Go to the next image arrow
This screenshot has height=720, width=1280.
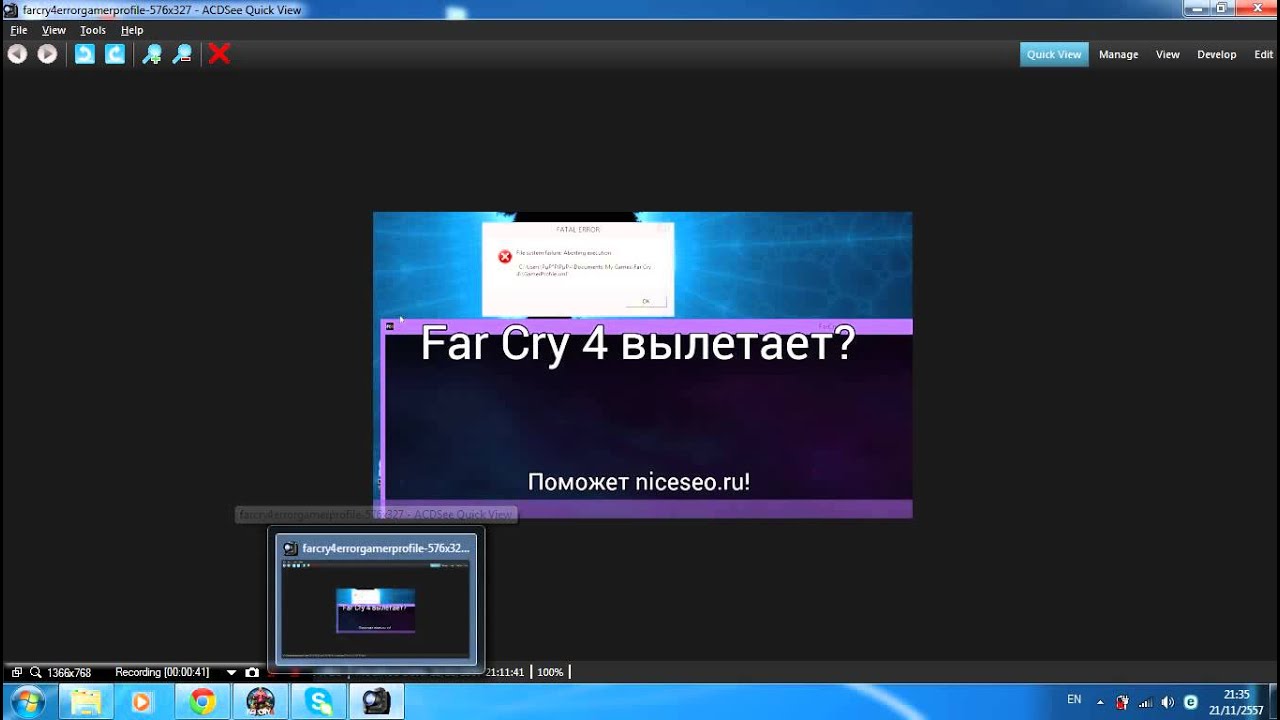pyautogui.click(x=47, y=54)
